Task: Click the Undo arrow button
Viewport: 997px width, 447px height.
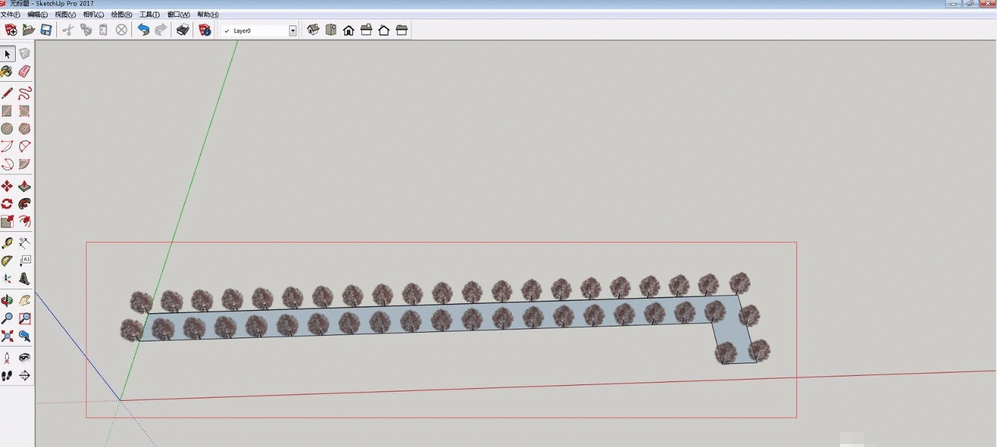Action: click(143, 31)
